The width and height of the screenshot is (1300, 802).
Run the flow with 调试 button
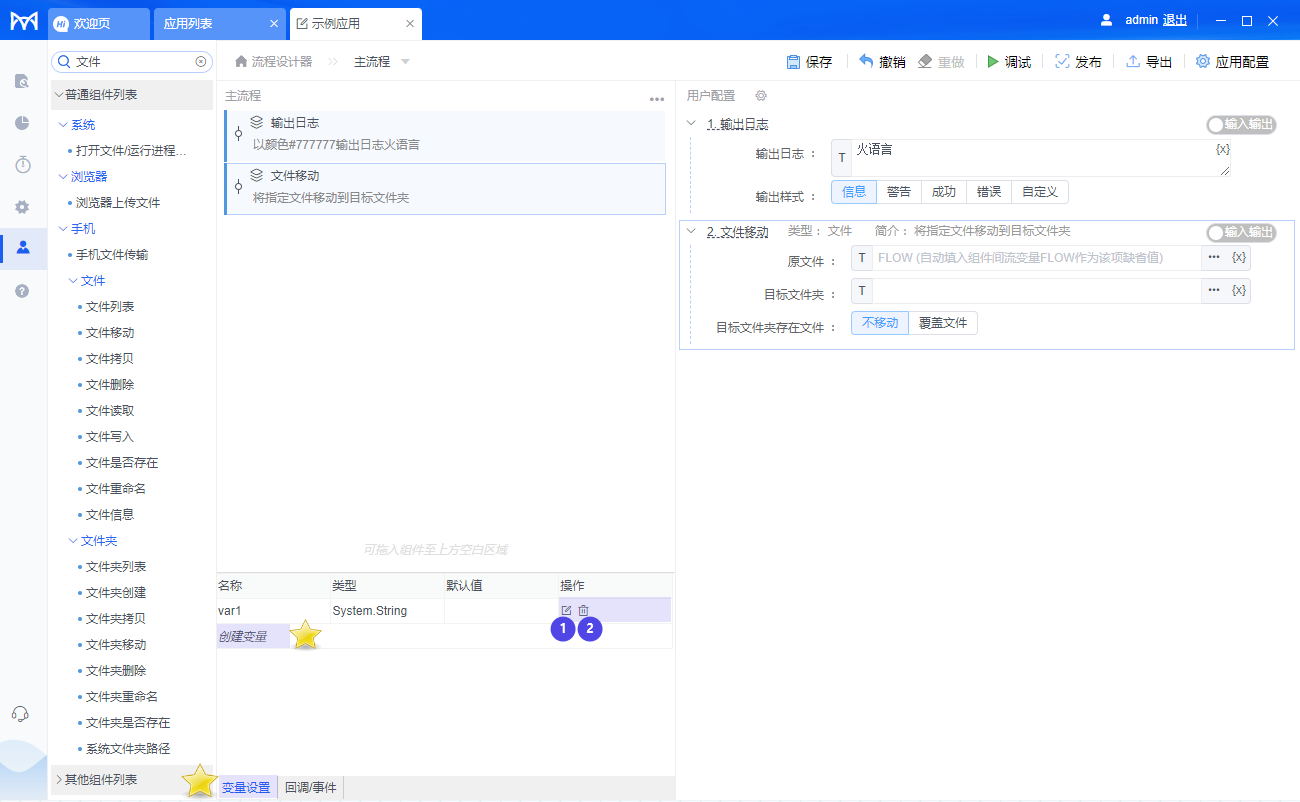point(1009,62)
